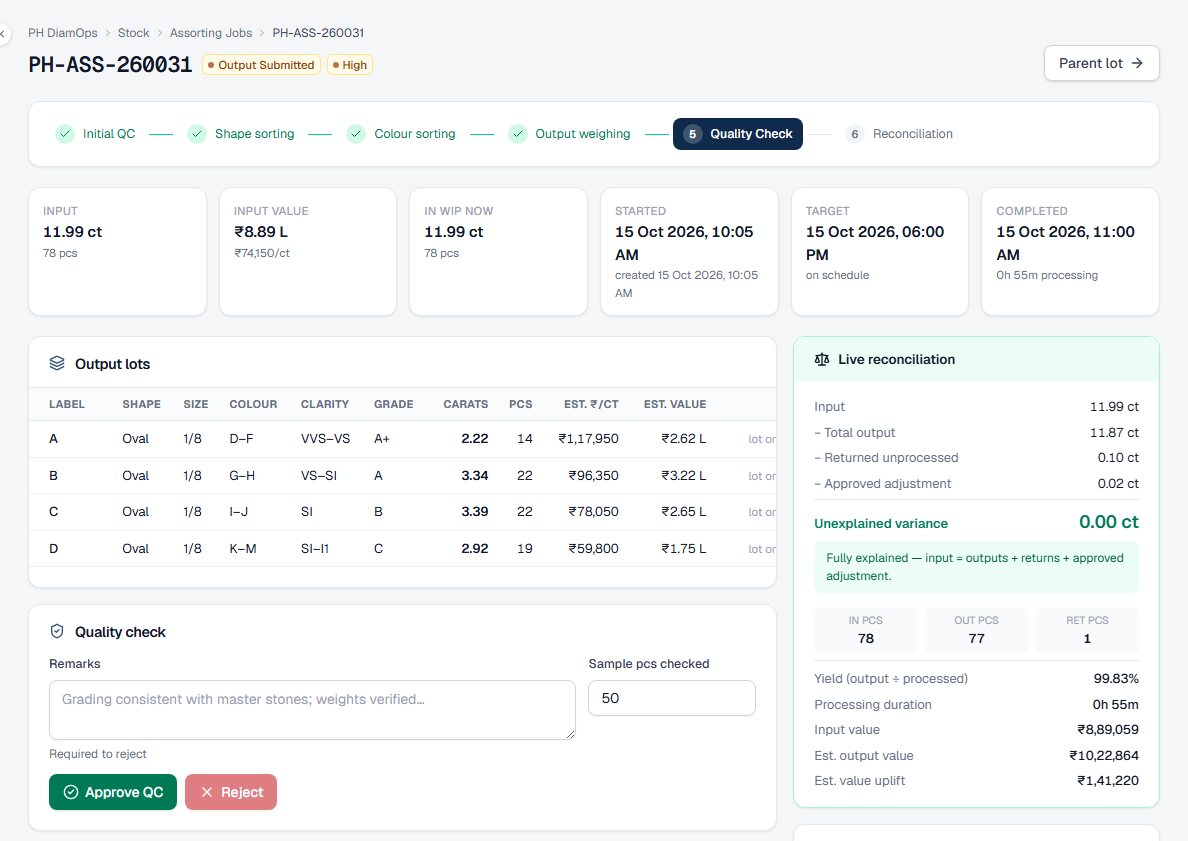Click the INPUT VALUE ₹8.89 L card

[308, 252]
